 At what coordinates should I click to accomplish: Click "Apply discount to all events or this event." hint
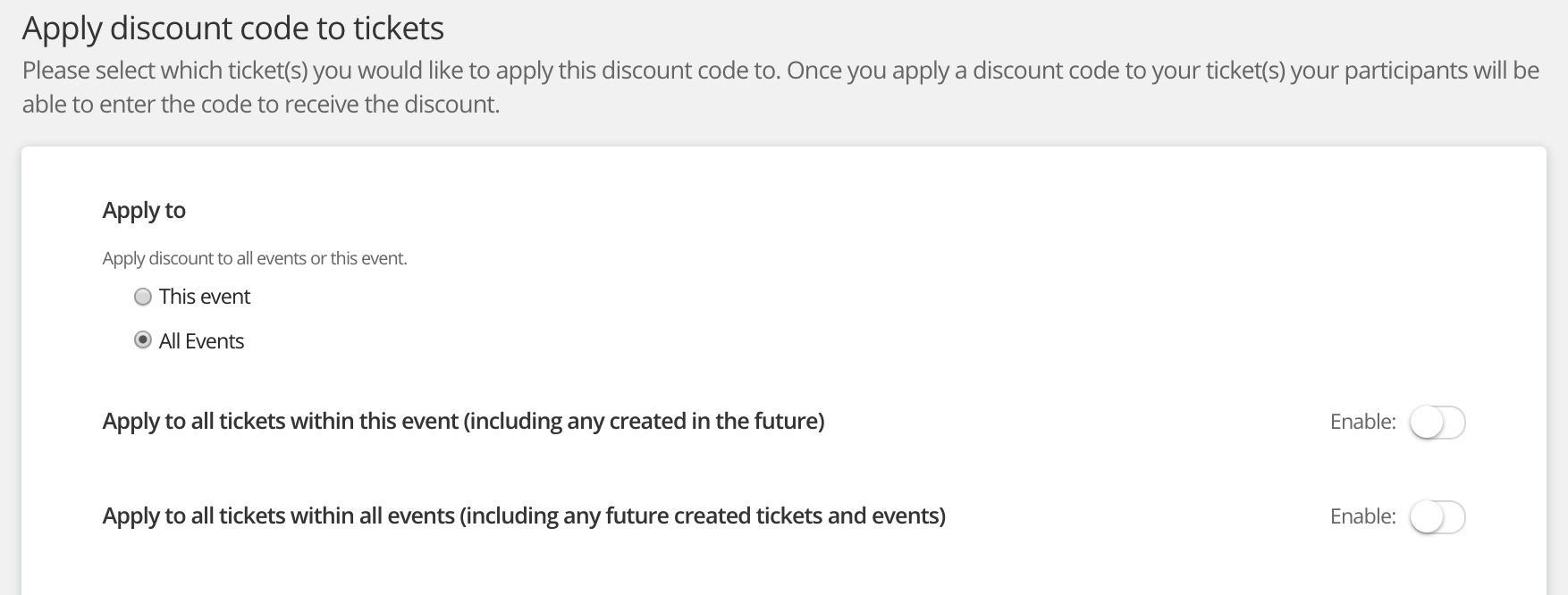tap(255, 259)
